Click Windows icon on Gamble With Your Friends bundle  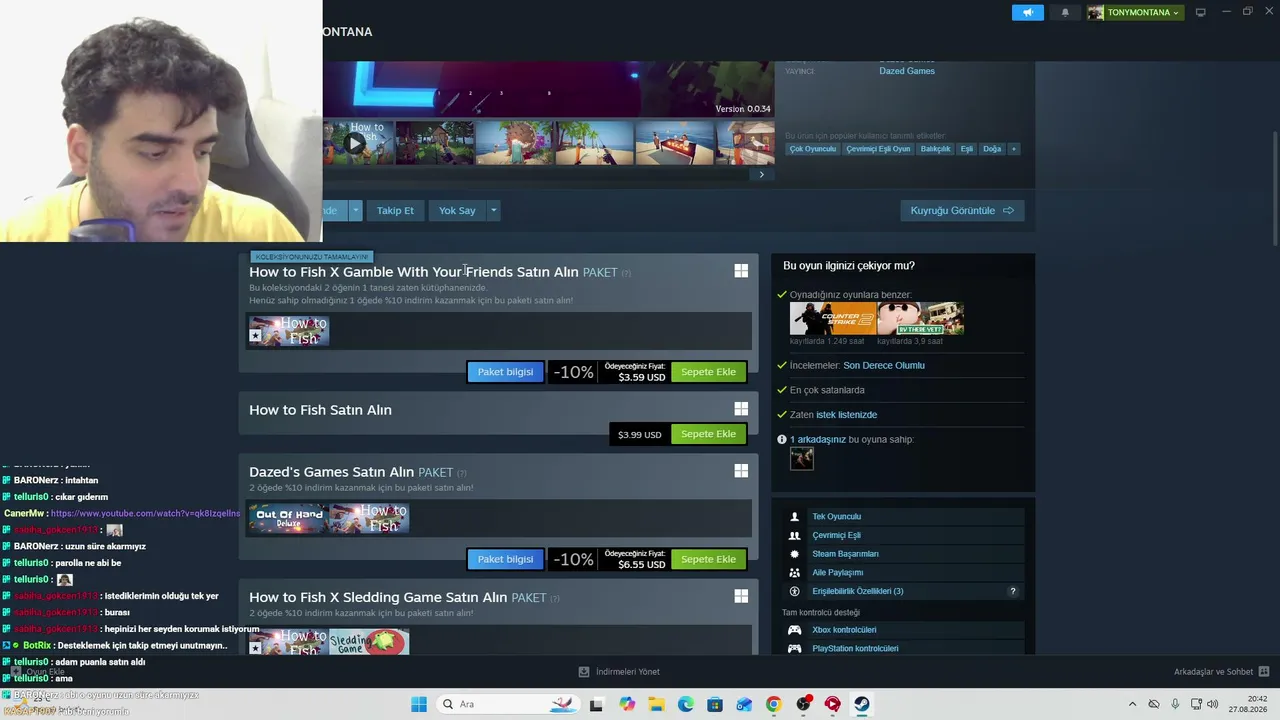point(741,271)
